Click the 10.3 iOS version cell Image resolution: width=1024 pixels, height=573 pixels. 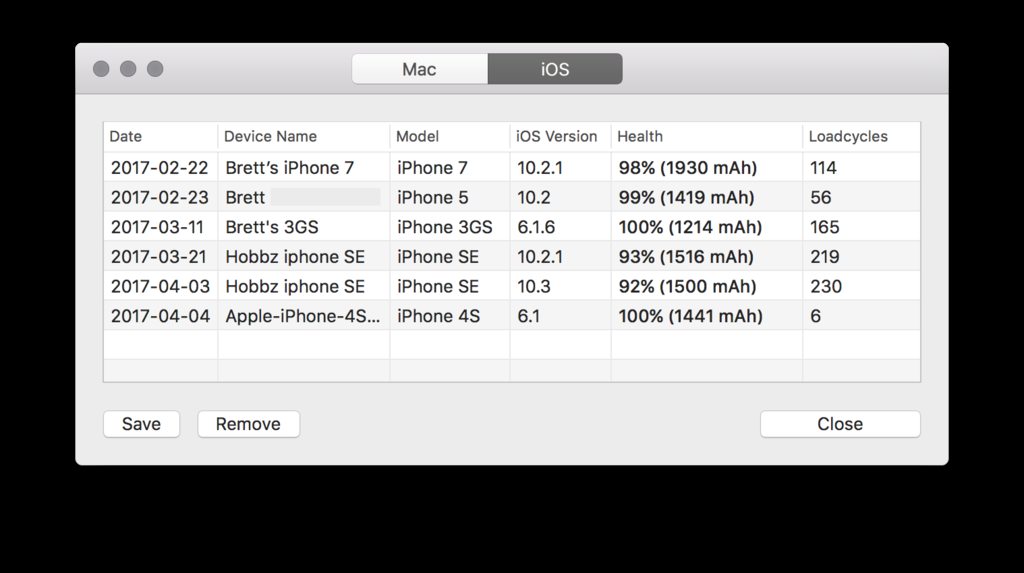[534, 286]
